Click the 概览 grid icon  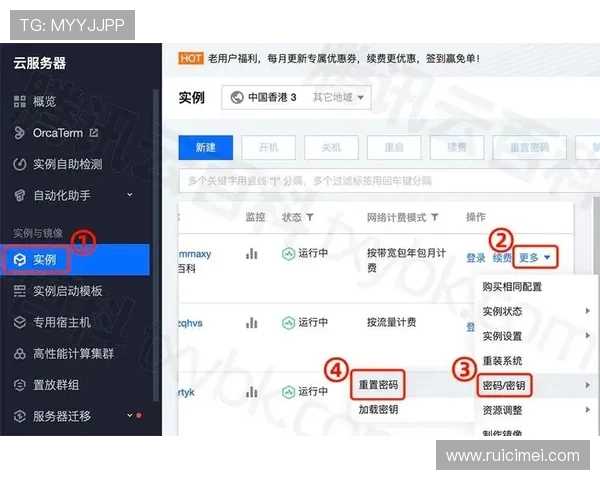coord(20,101)
